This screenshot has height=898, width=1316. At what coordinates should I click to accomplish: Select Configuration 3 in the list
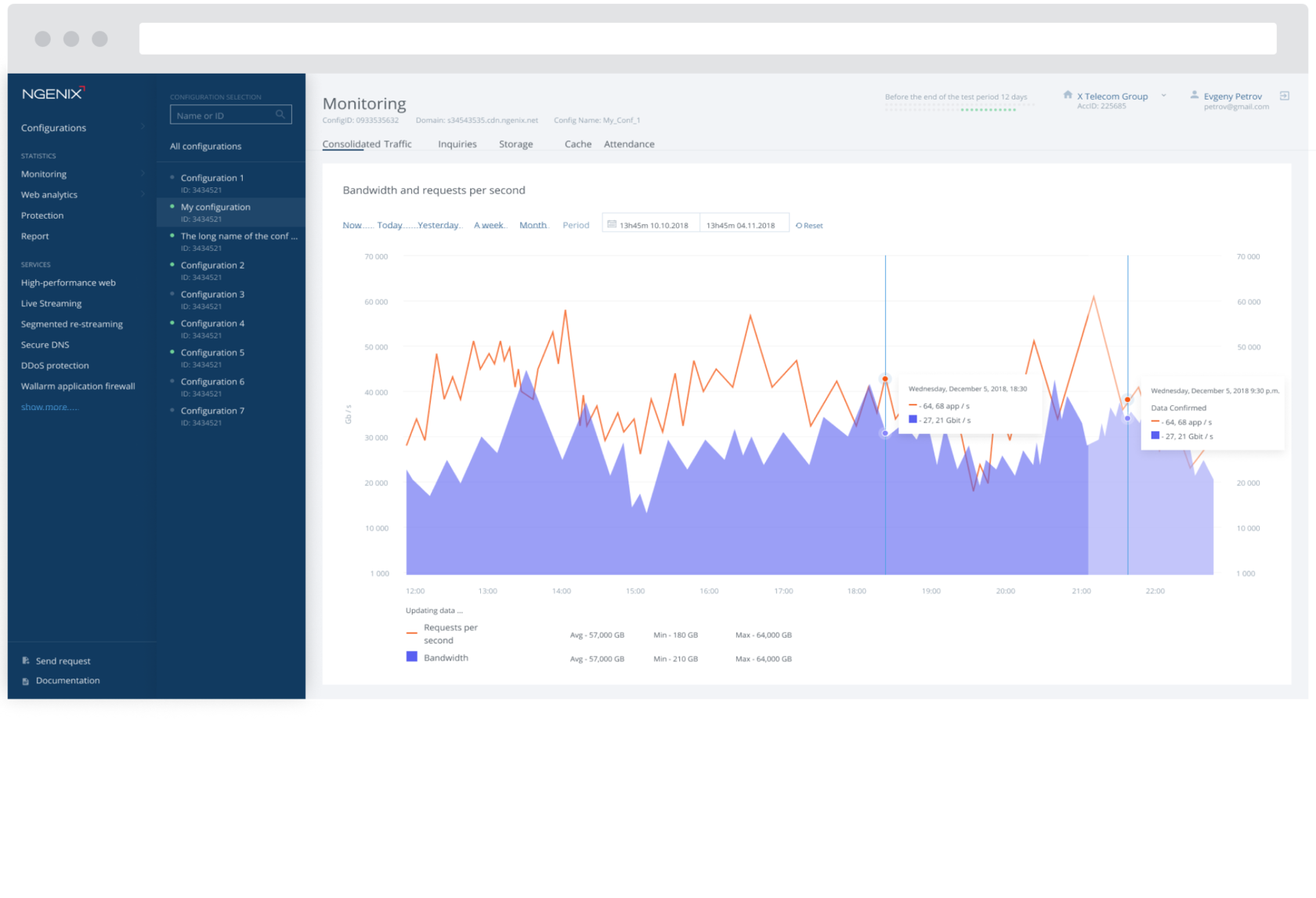231,299
